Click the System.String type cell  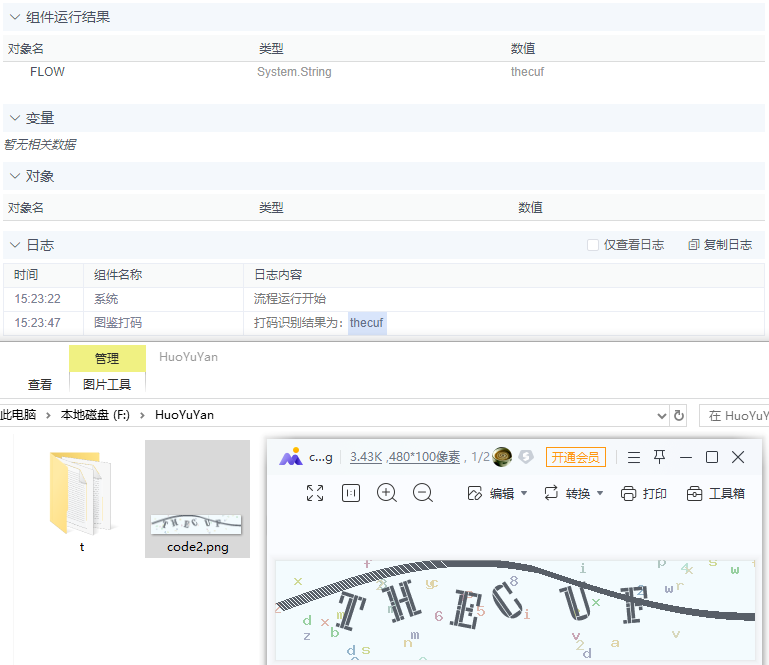[x=294, y=72]
